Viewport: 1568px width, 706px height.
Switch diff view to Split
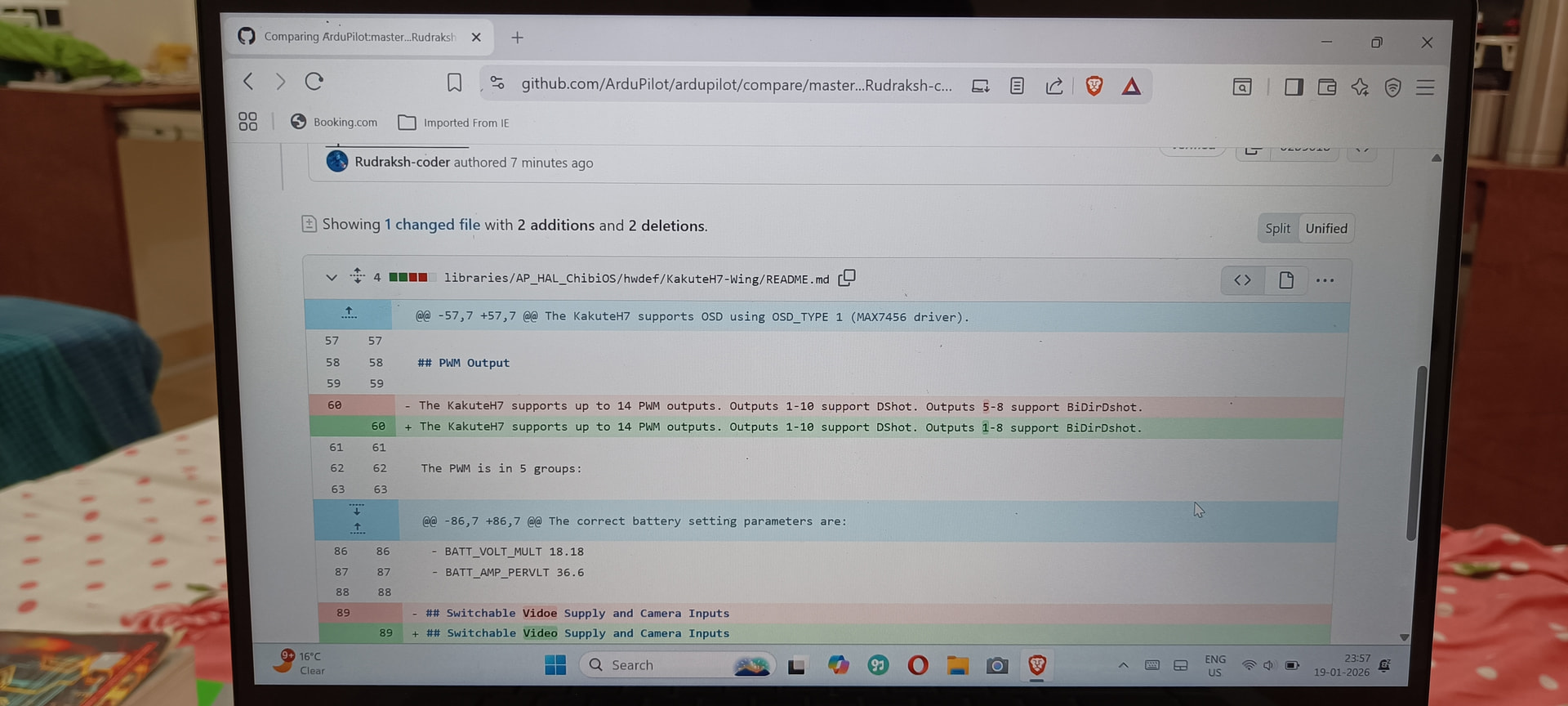pyautogui.click(x=1277, y=229)
